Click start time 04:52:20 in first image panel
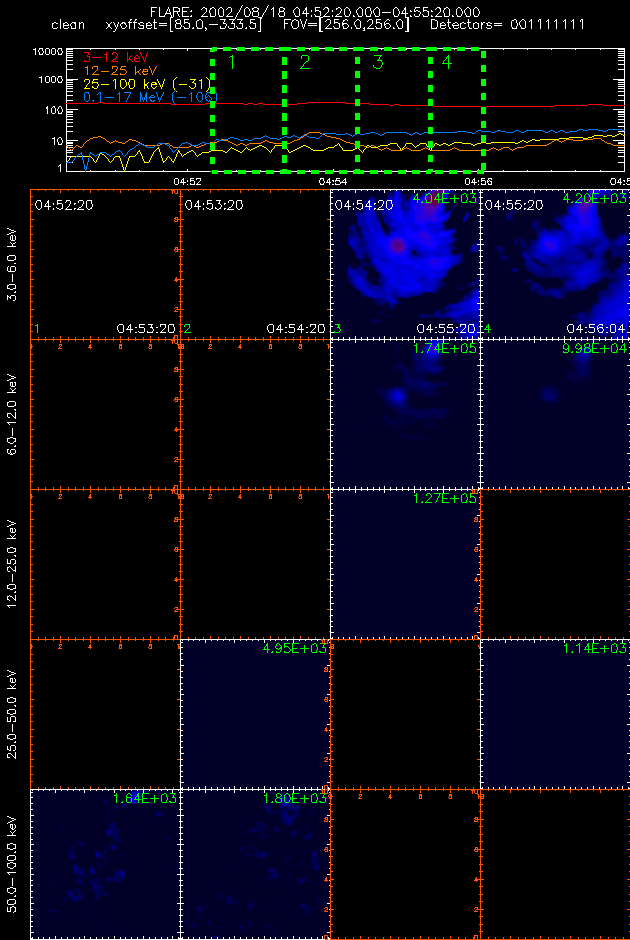Screen dimensions: 630x940 [64, 206]
